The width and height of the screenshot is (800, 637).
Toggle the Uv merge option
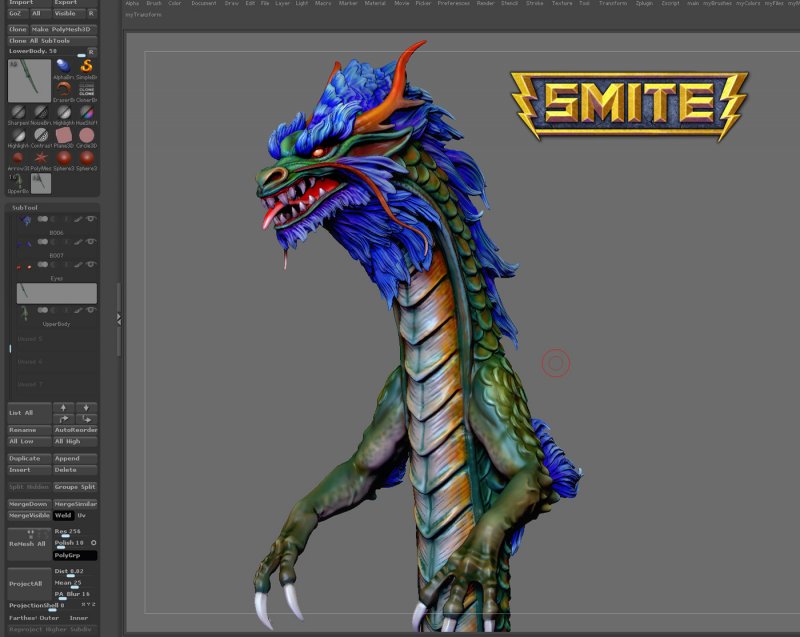[82, 516]
